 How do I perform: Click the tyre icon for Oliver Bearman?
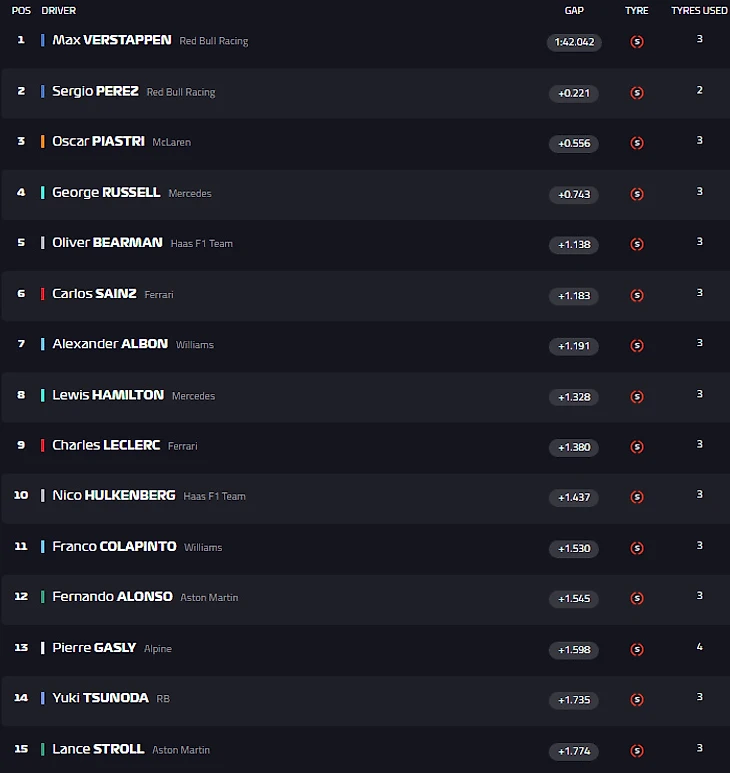tap(637, 244)
